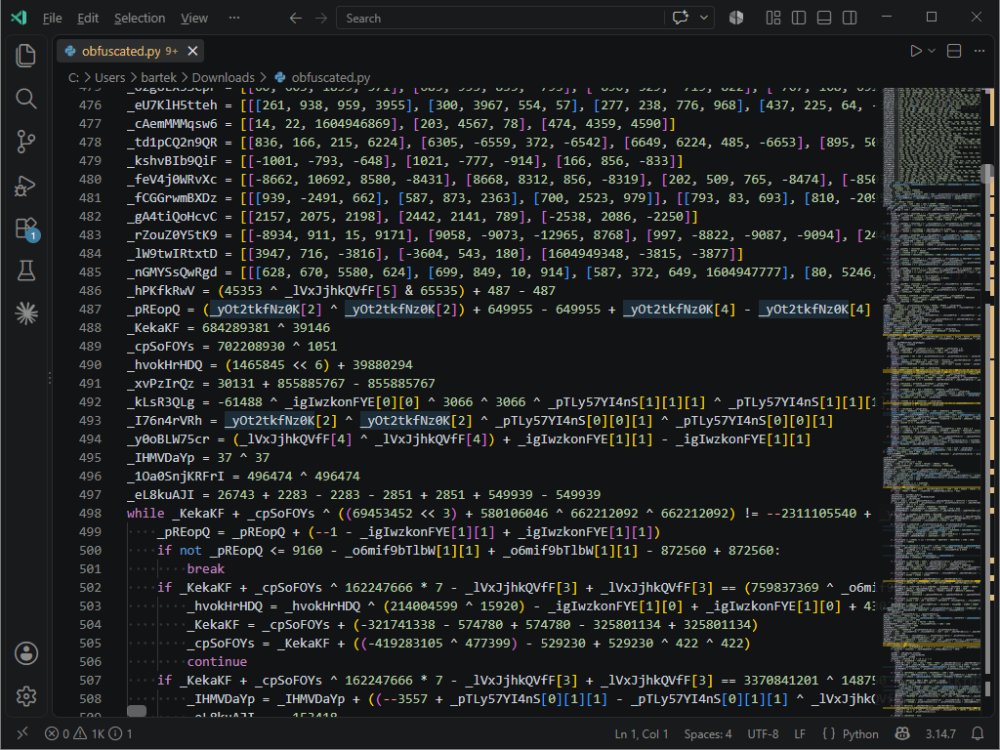Click variable _IHMVDaYp on line 495

coord(161,458)
